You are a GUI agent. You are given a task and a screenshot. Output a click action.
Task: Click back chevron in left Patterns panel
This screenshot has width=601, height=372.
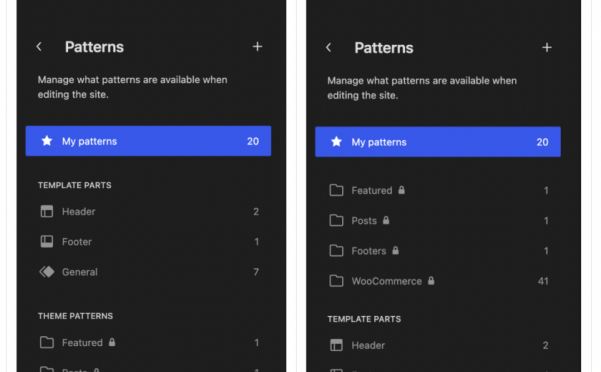tap(39, 47)
